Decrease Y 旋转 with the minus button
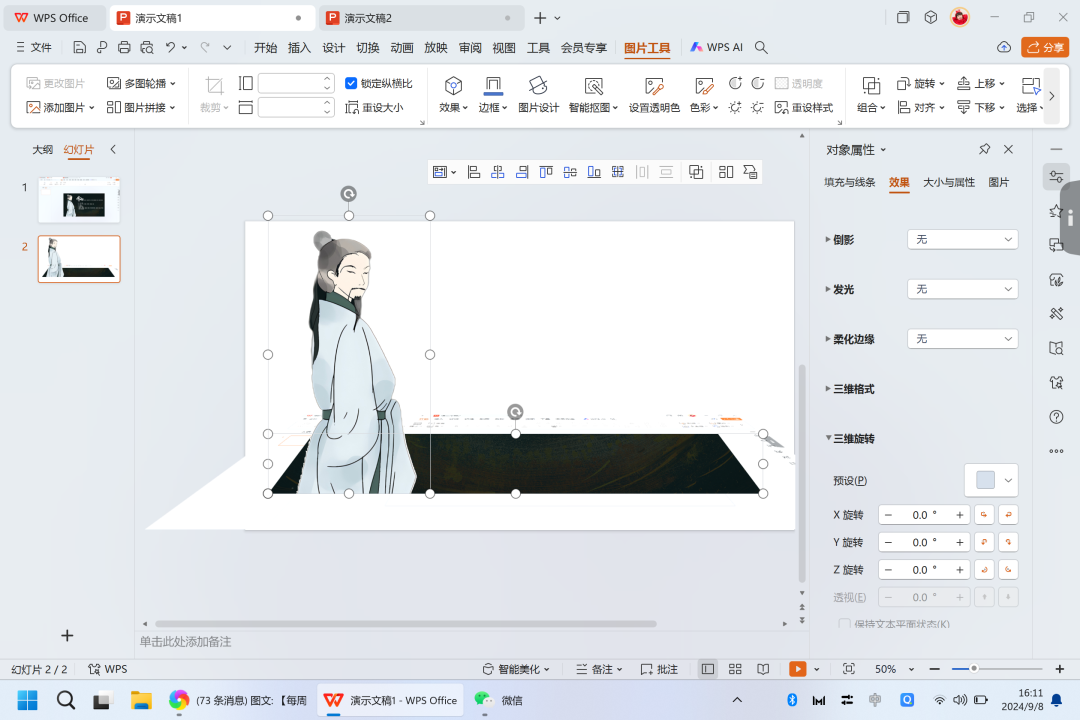Screen dimensions: 1080x720 tap(889, 542)
